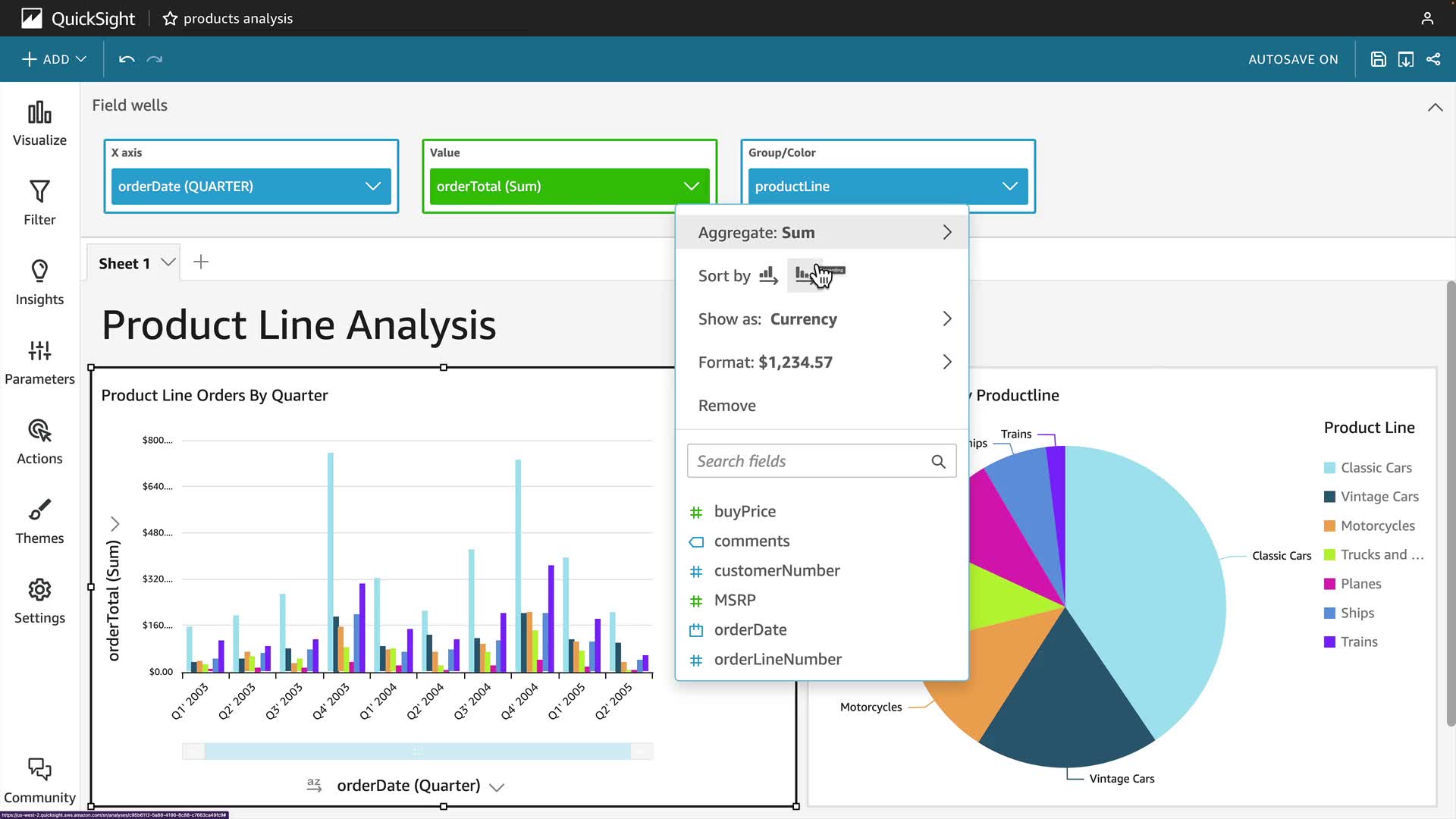Add a new sheet with plus
Image resolution: width=1456 pixels, height=819 pixels.
201,262
